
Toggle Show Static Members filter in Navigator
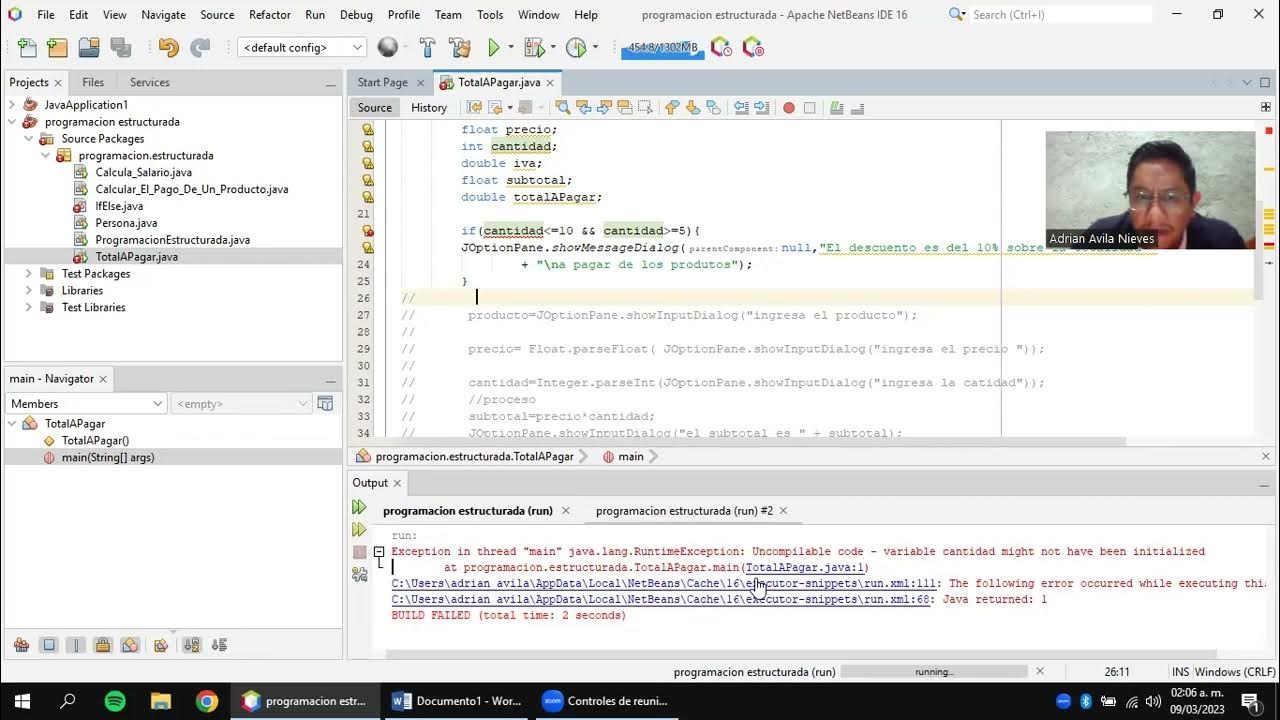click(x=75, y=645)
